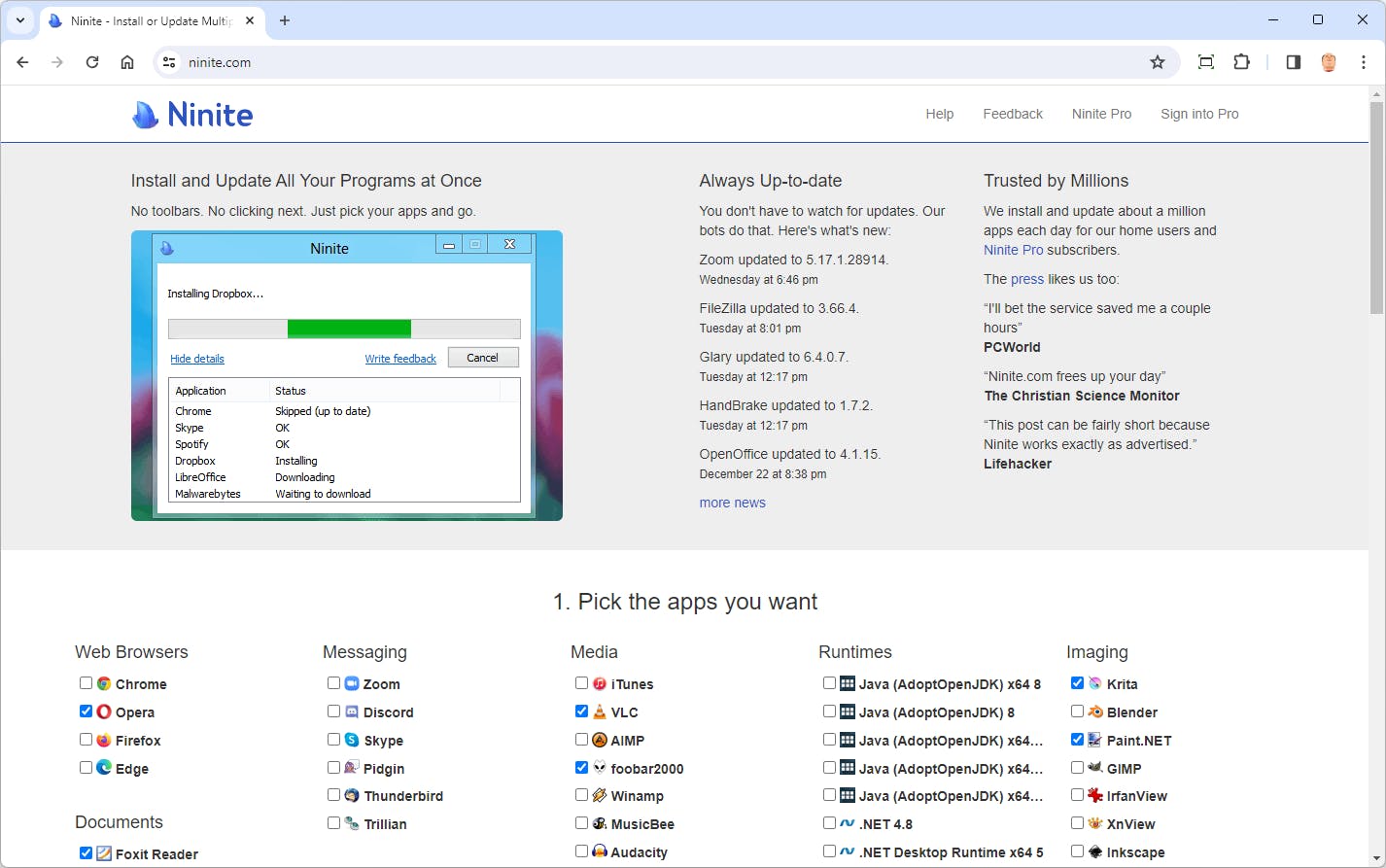
Task: Click "OpenOffice updated to 4.1.15." news text
Action: point(790,454)
